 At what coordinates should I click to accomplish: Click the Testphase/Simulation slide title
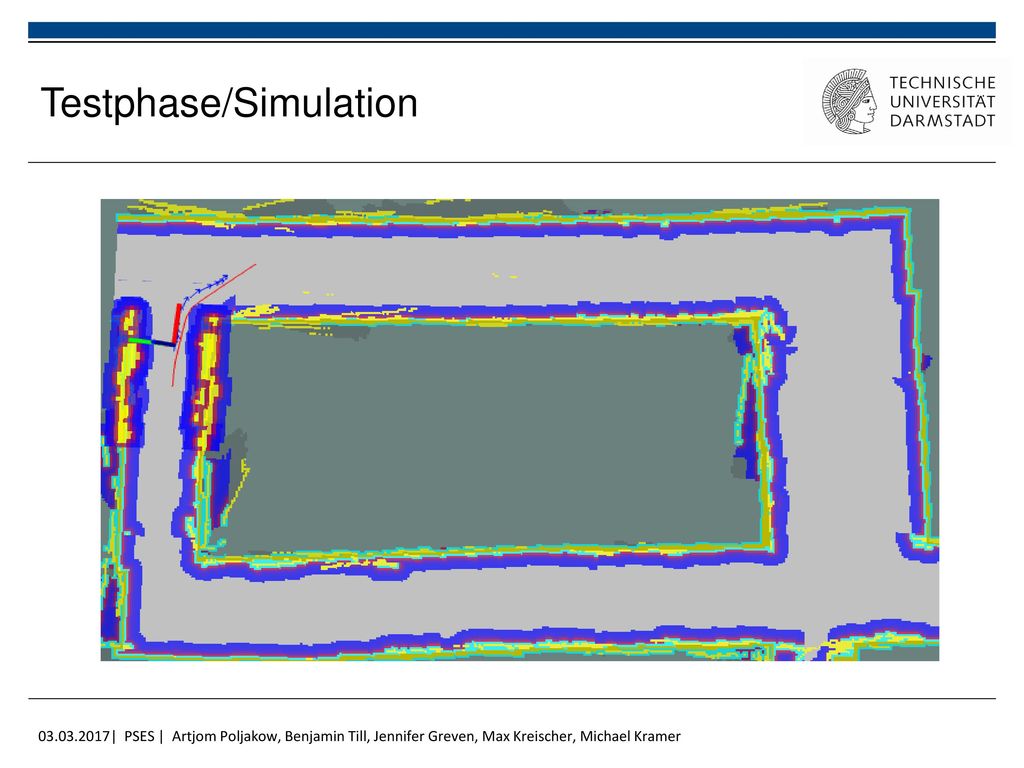229,104
